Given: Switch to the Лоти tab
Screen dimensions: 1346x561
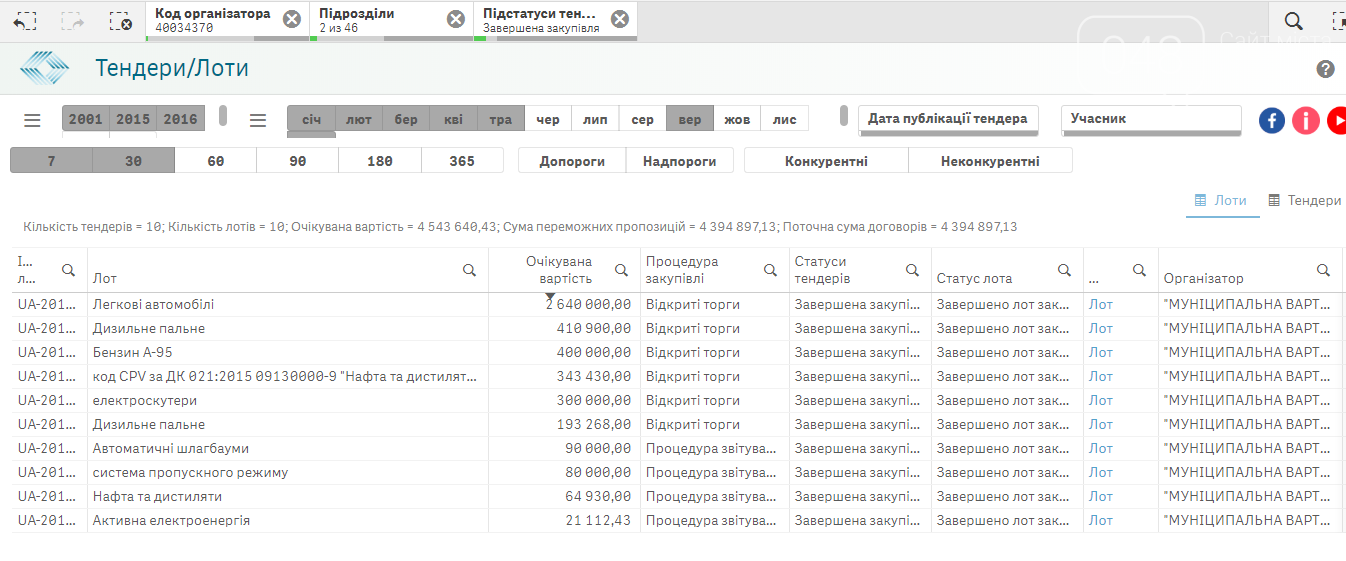Looking at the screenshot, I should click(1222, 200).
